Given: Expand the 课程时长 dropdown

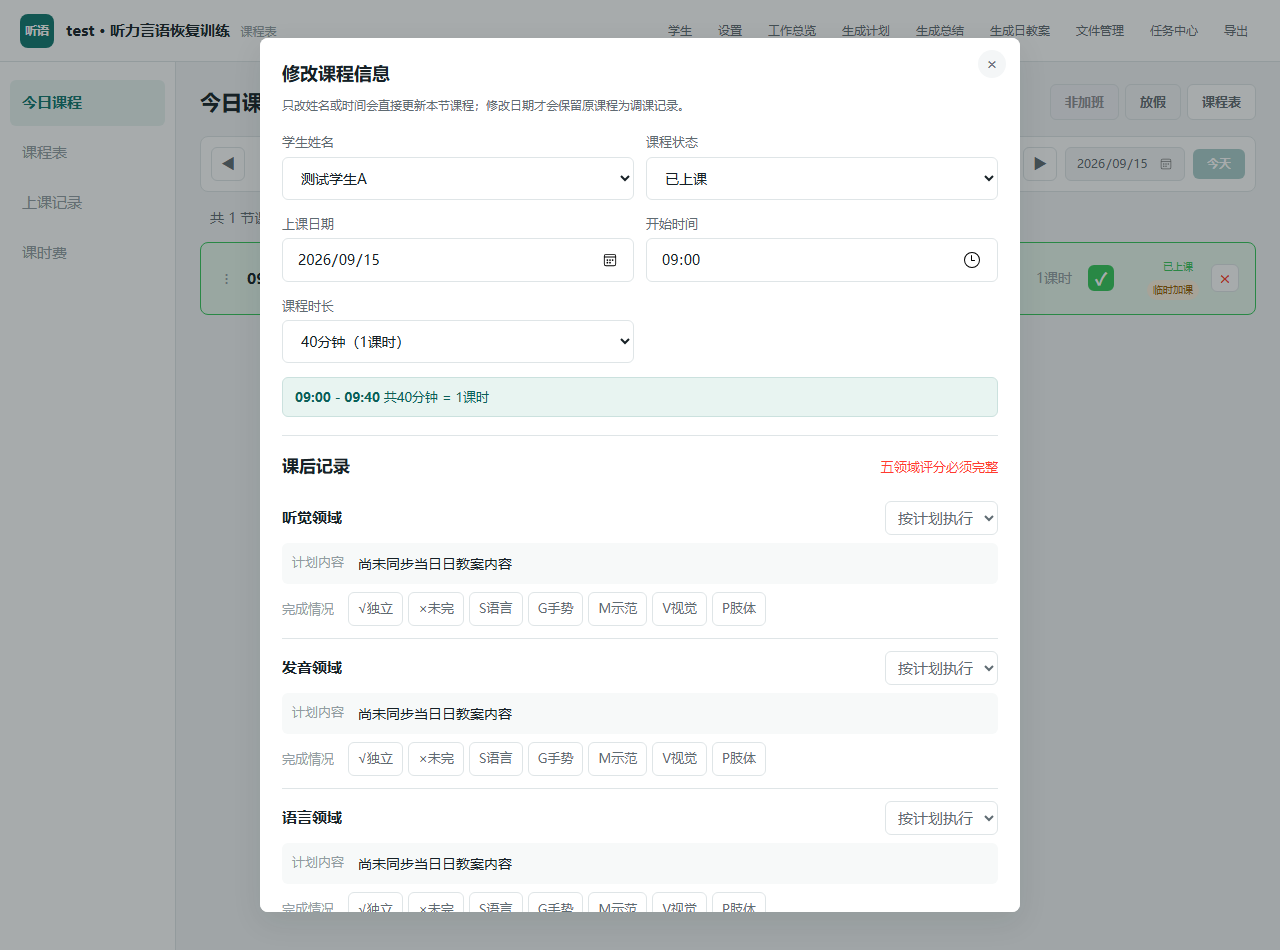Looking at the screenshot, I should tap(458, 342).
